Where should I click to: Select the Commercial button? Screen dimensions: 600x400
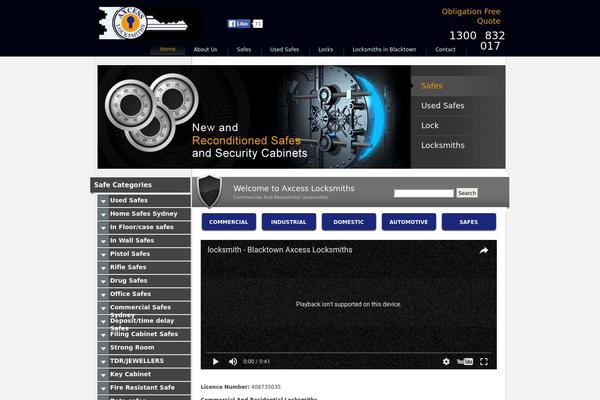(229, 222)
